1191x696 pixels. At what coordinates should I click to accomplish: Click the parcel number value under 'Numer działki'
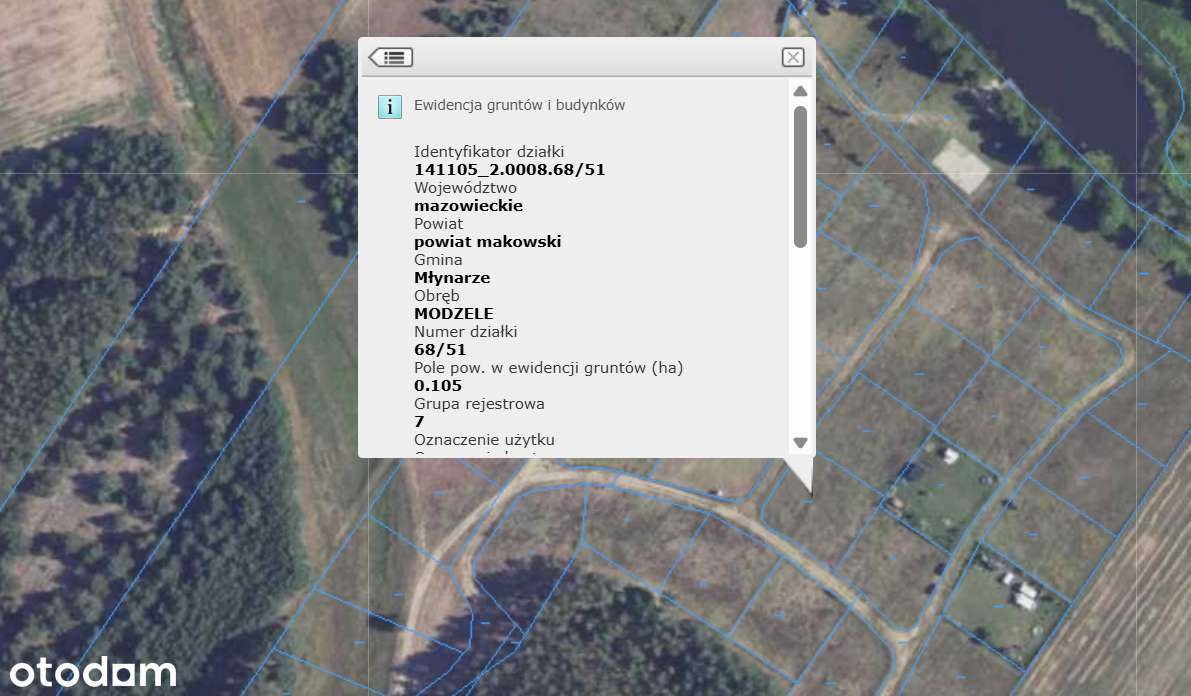point(440,350)
